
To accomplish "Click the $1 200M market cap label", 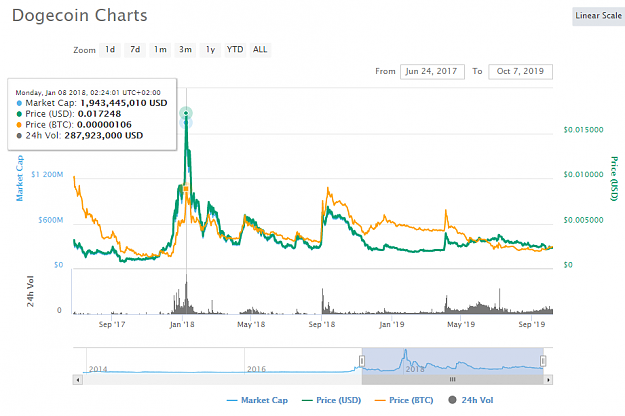I will (47, 175).
